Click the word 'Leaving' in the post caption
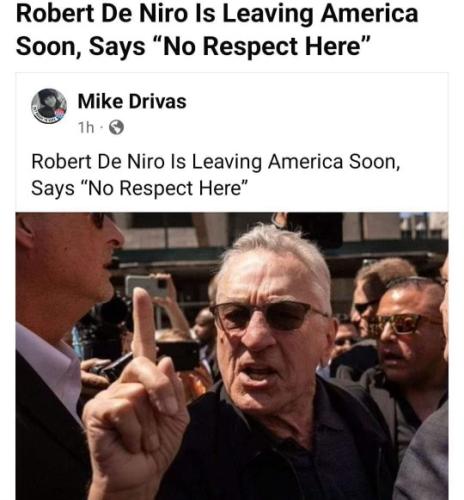 pyautogui.click(x=226, y=162)
